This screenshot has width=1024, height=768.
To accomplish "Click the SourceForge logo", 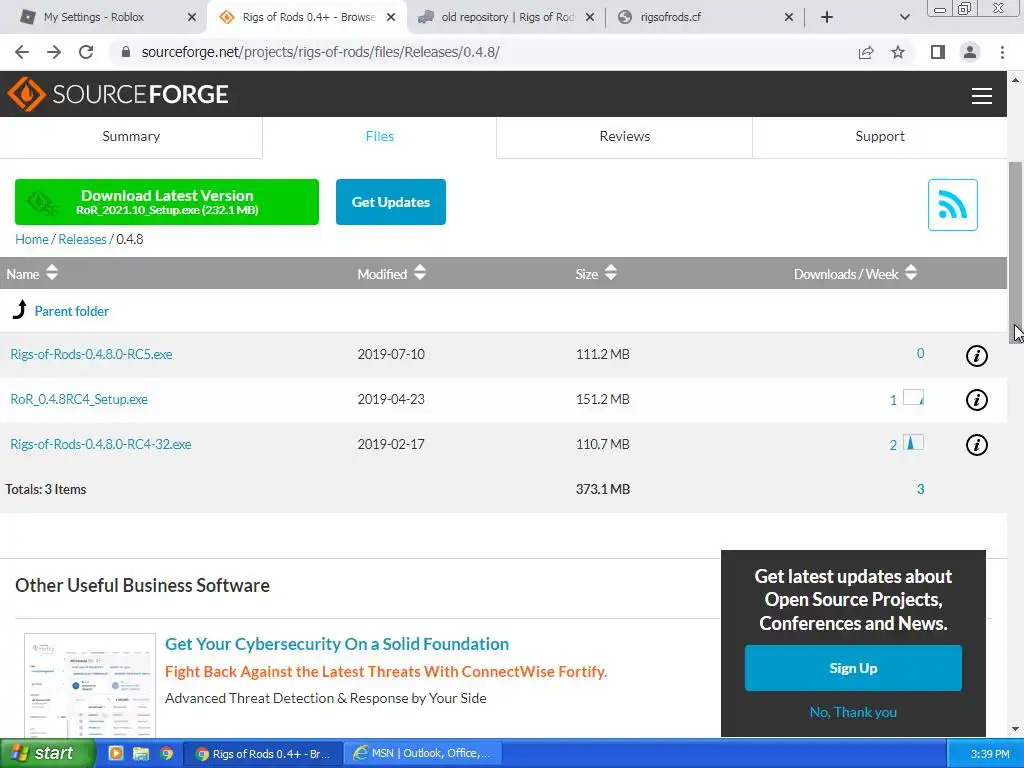I will (x=118, y=94).
